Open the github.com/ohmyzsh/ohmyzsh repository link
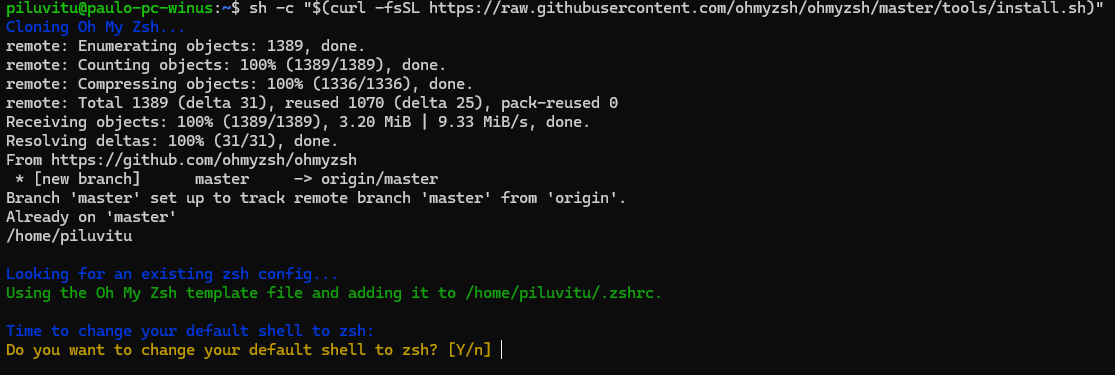The image size is (1115, 375). tap(204, 160)
